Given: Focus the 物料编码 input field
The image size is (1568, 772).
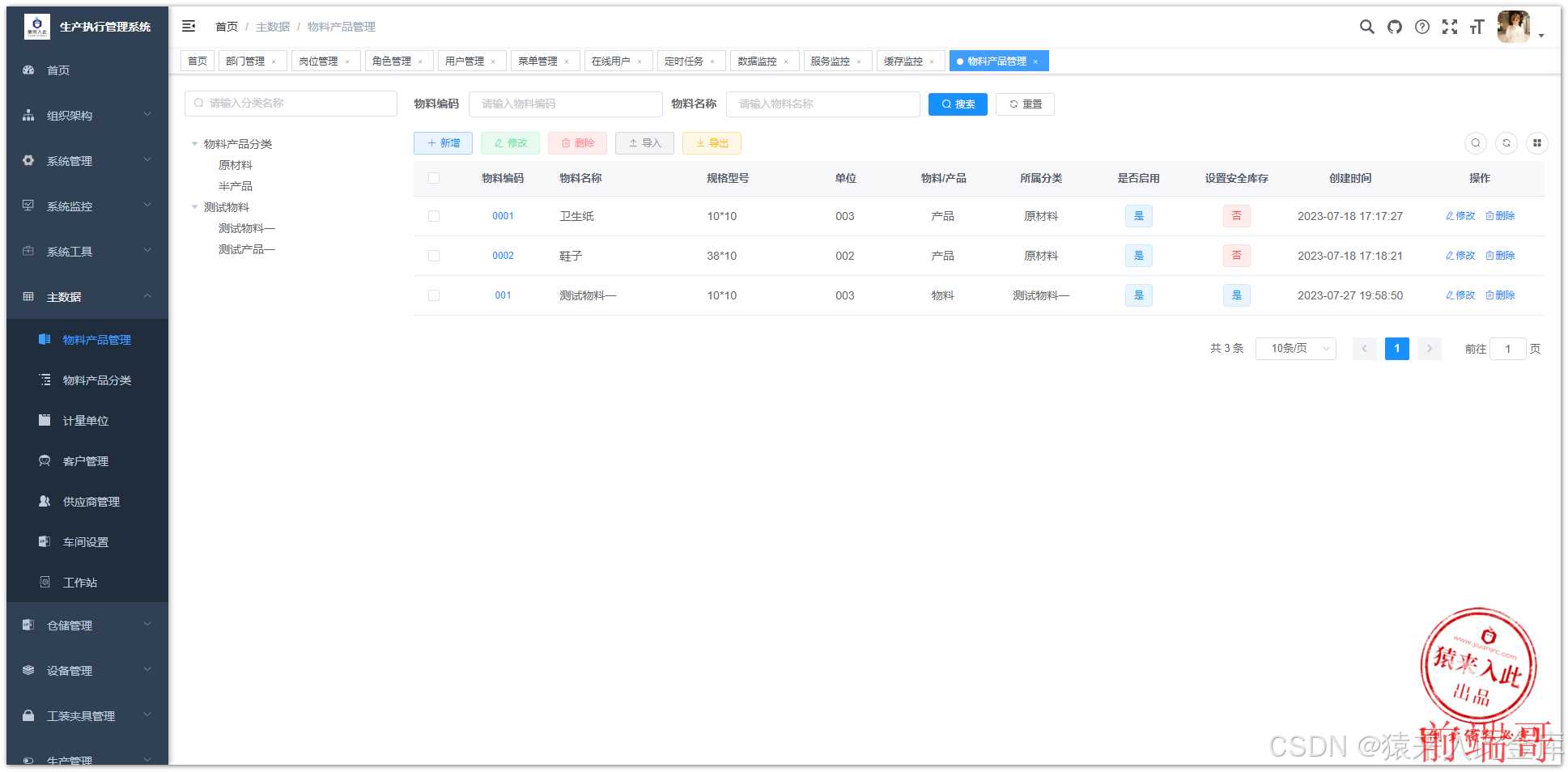Looking at the screenshot, I should (x=565, y=104).
